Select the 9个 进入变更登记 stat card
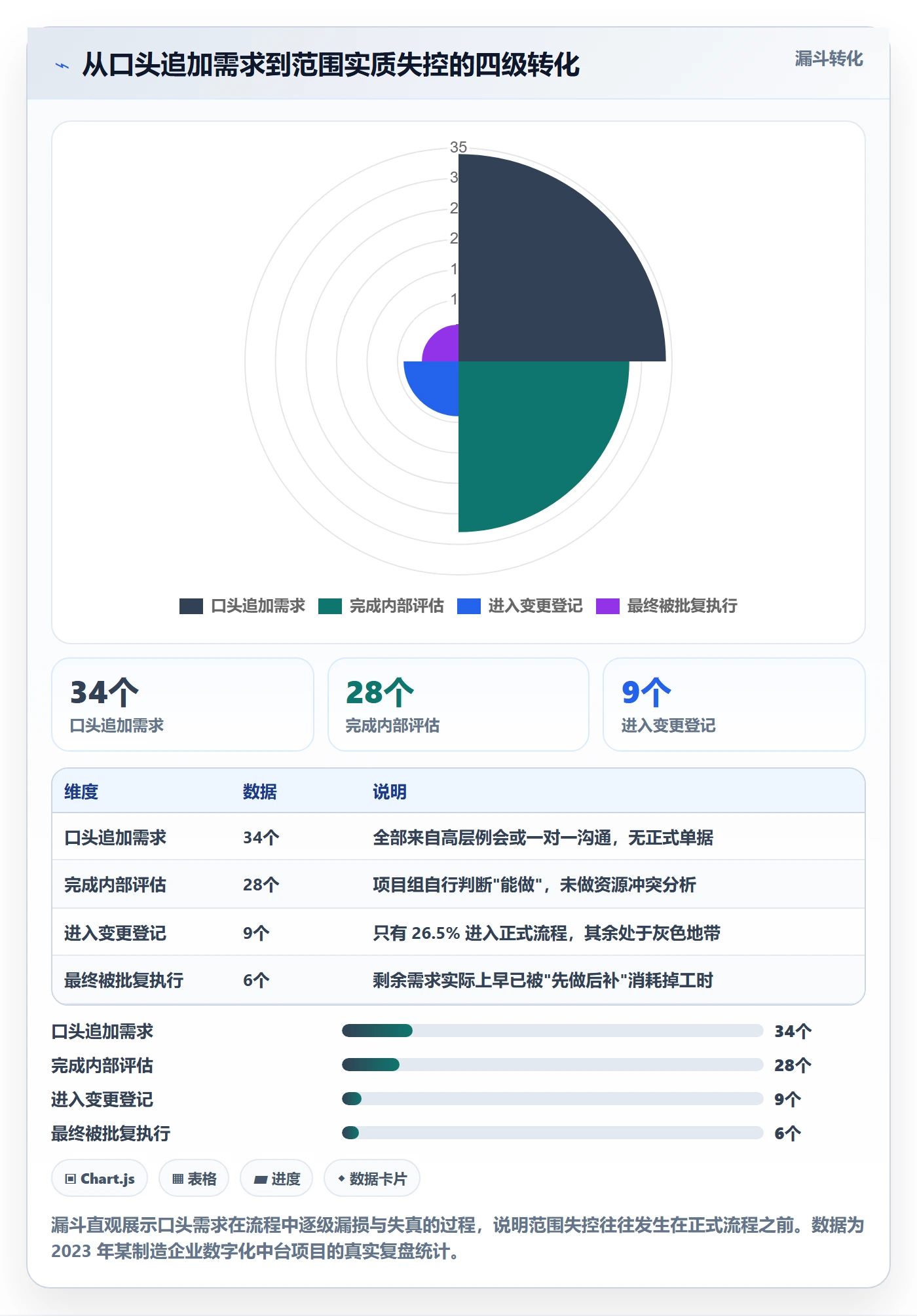This screenshot has width=917, height=1316. 734,704
